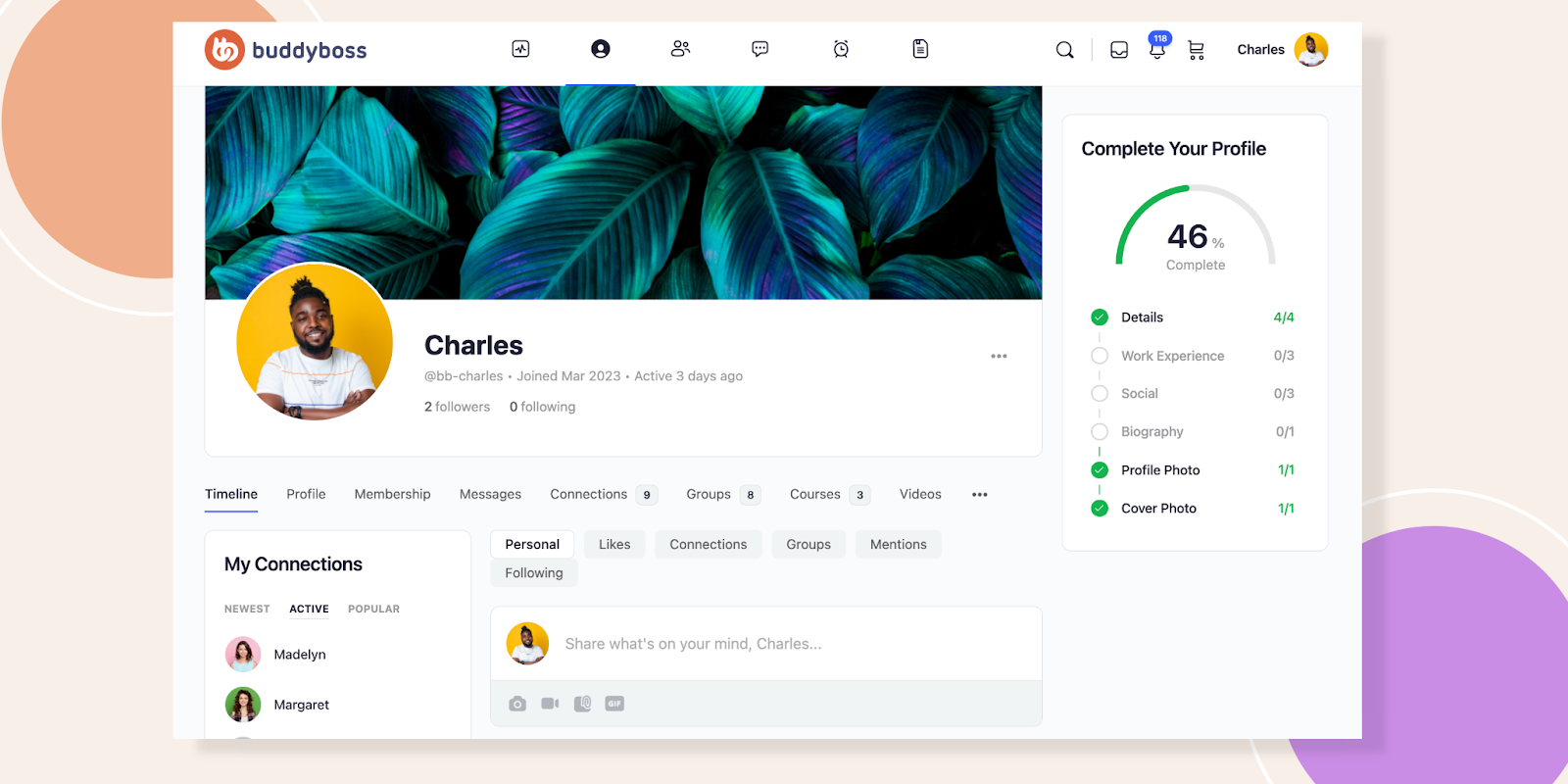Show ACTIVE connections
The image size is (1568, 784).
[309, 610]
